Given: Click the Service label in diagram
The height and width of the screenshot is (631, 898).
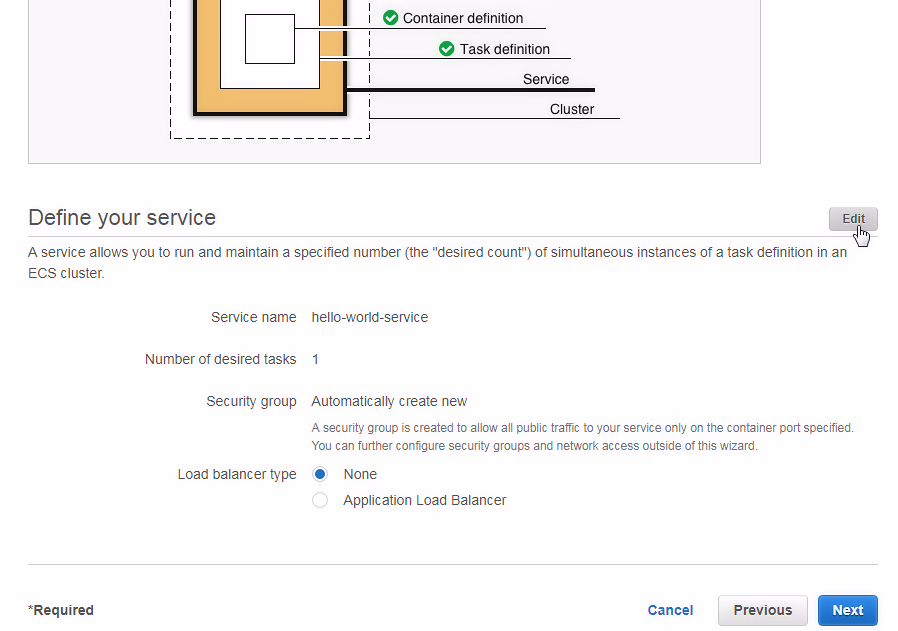Looking at the screenshot, I should (x=546, y=79).
